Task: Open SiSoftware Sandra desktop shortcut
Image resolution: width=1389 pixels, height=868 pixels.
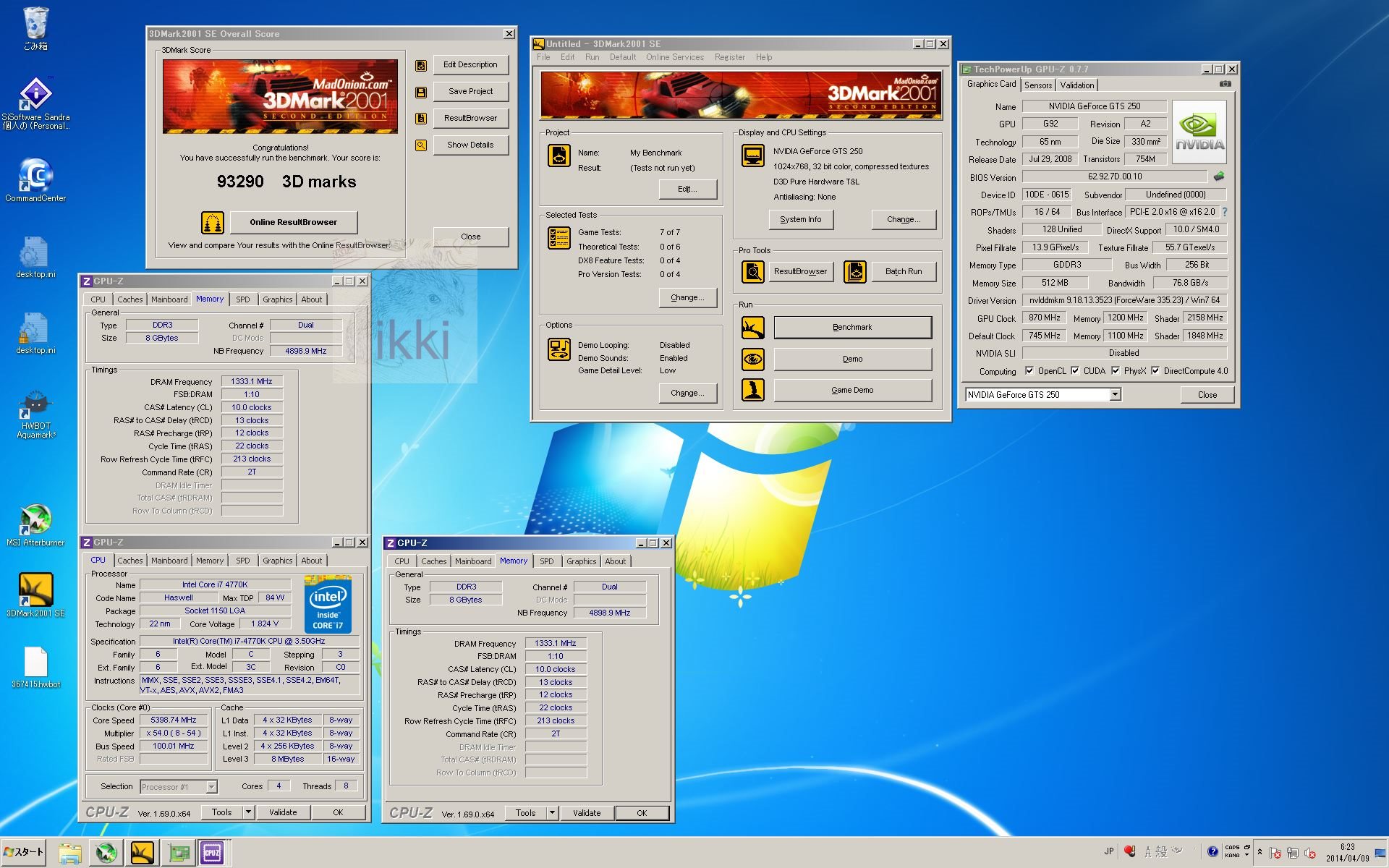Action: tap(35, 103)
